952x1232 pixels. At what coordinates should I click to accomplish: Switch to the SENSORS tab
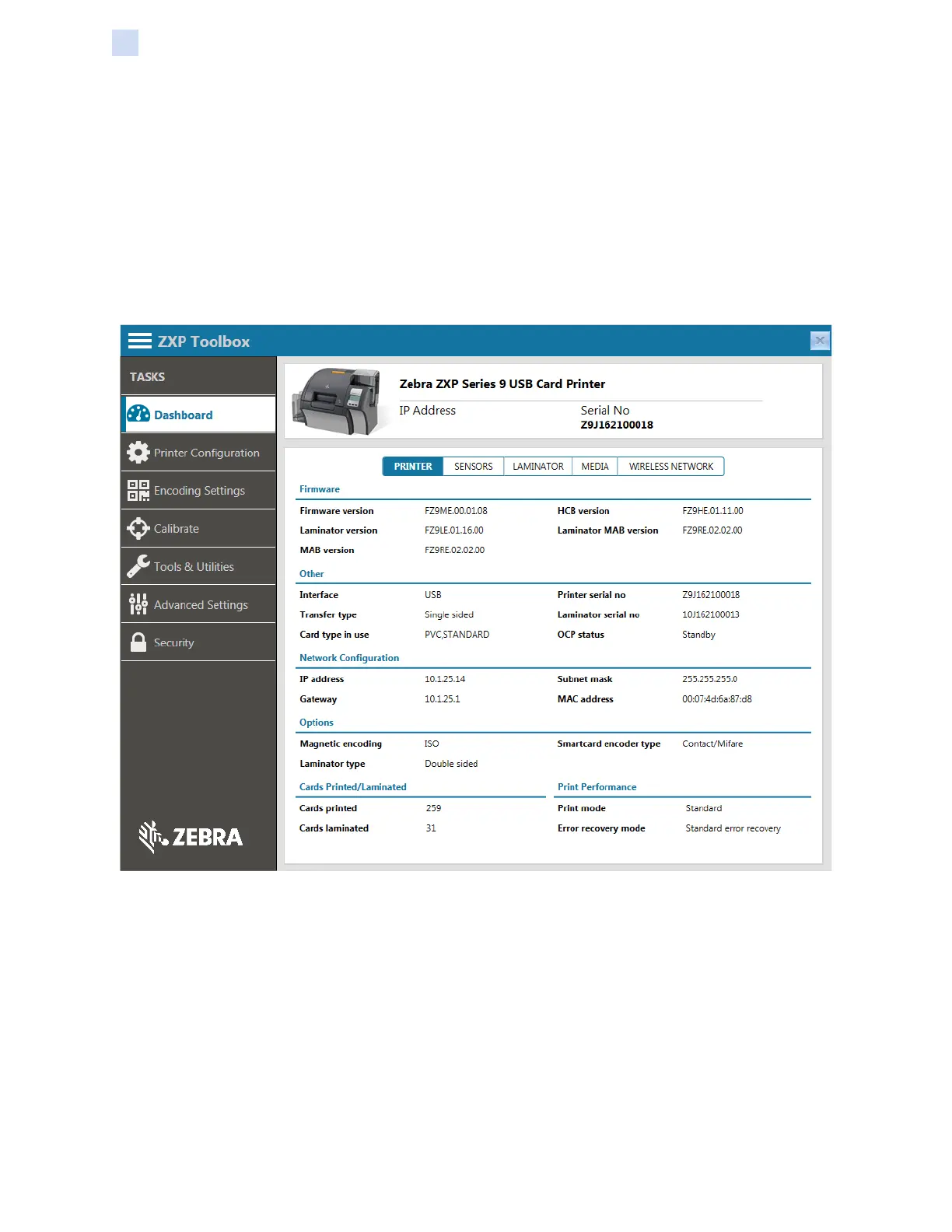(474, 467)
